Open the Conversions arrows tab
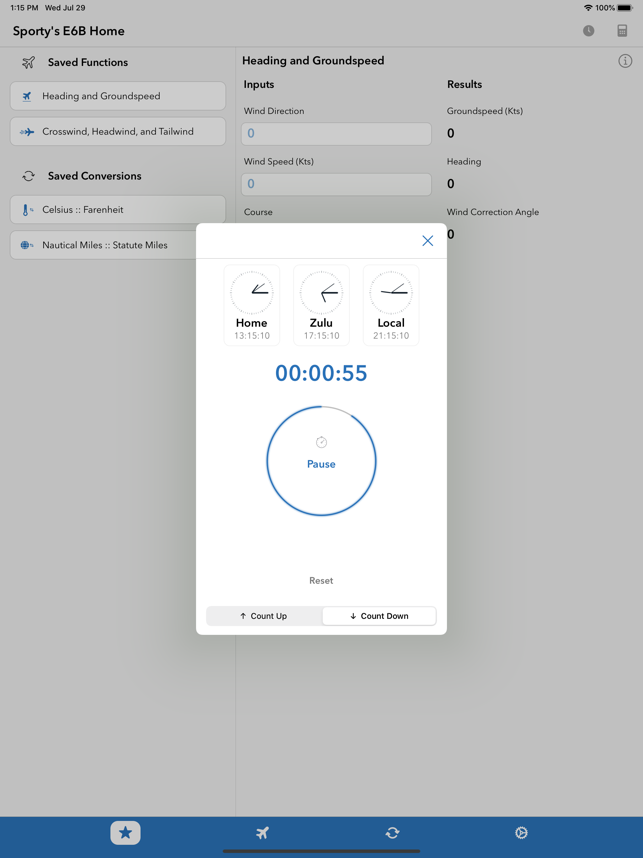Image resolution: width=643 pixels, height=858 pixels. click(392, 833)
